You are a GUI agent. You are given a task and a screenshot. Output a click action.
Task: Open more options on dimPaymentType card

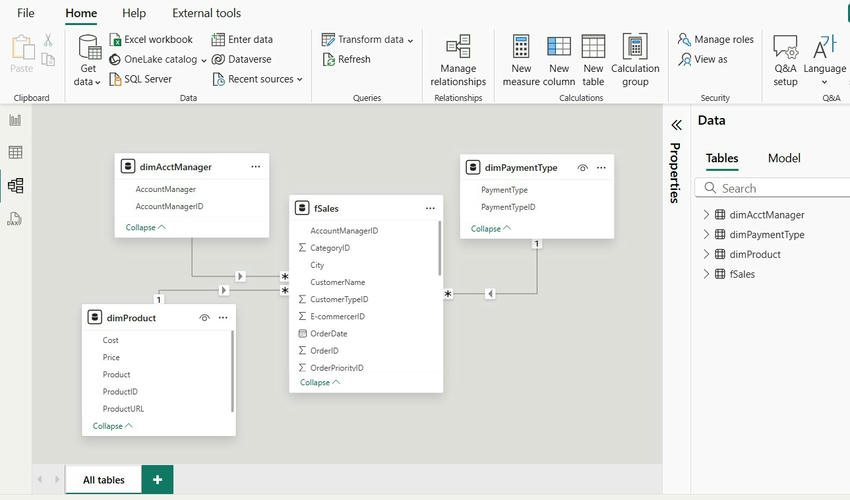click(601, 168)
